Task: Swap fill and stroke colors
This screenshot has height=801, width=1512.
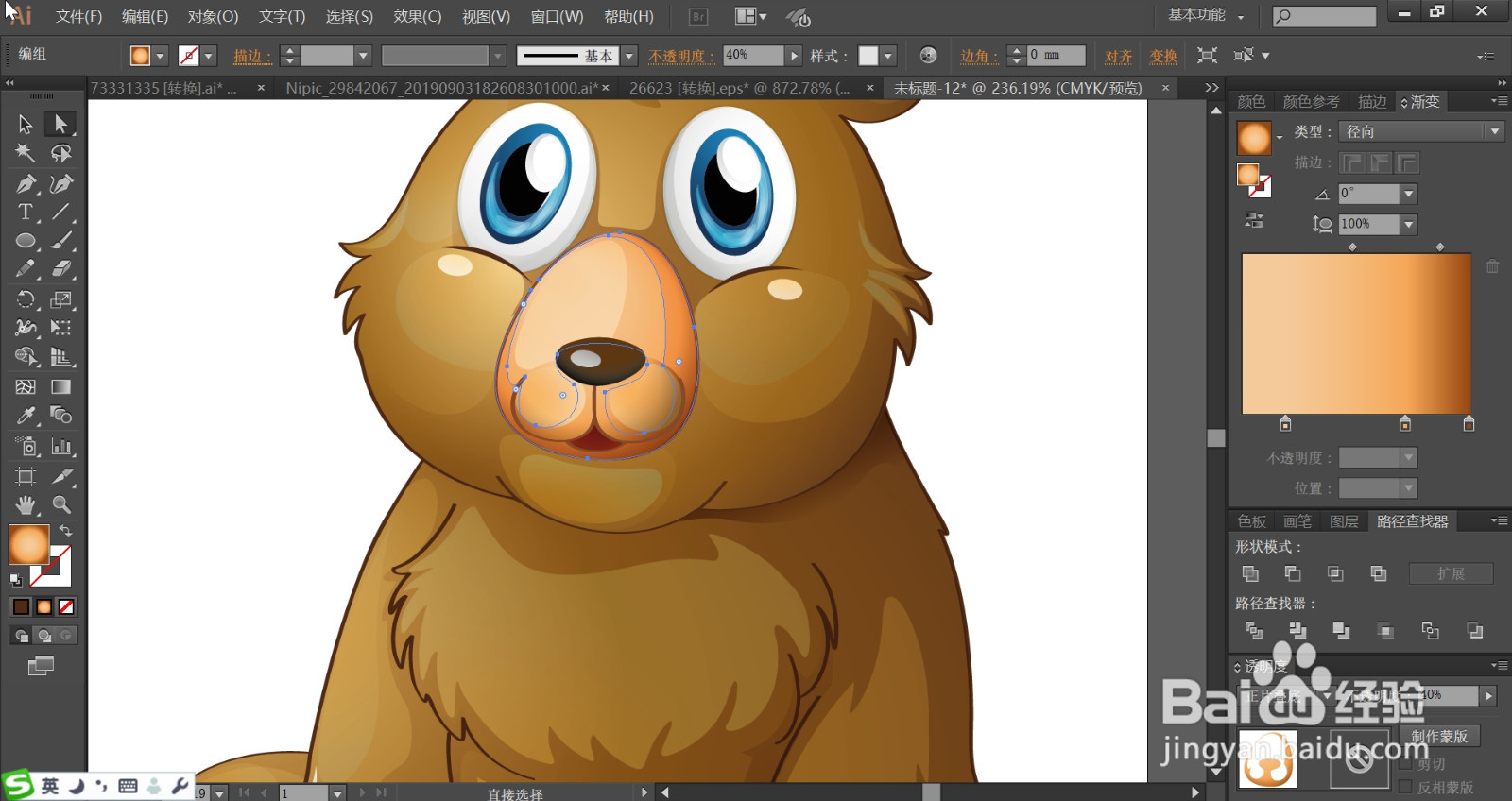Action: [x=65, y=531]
